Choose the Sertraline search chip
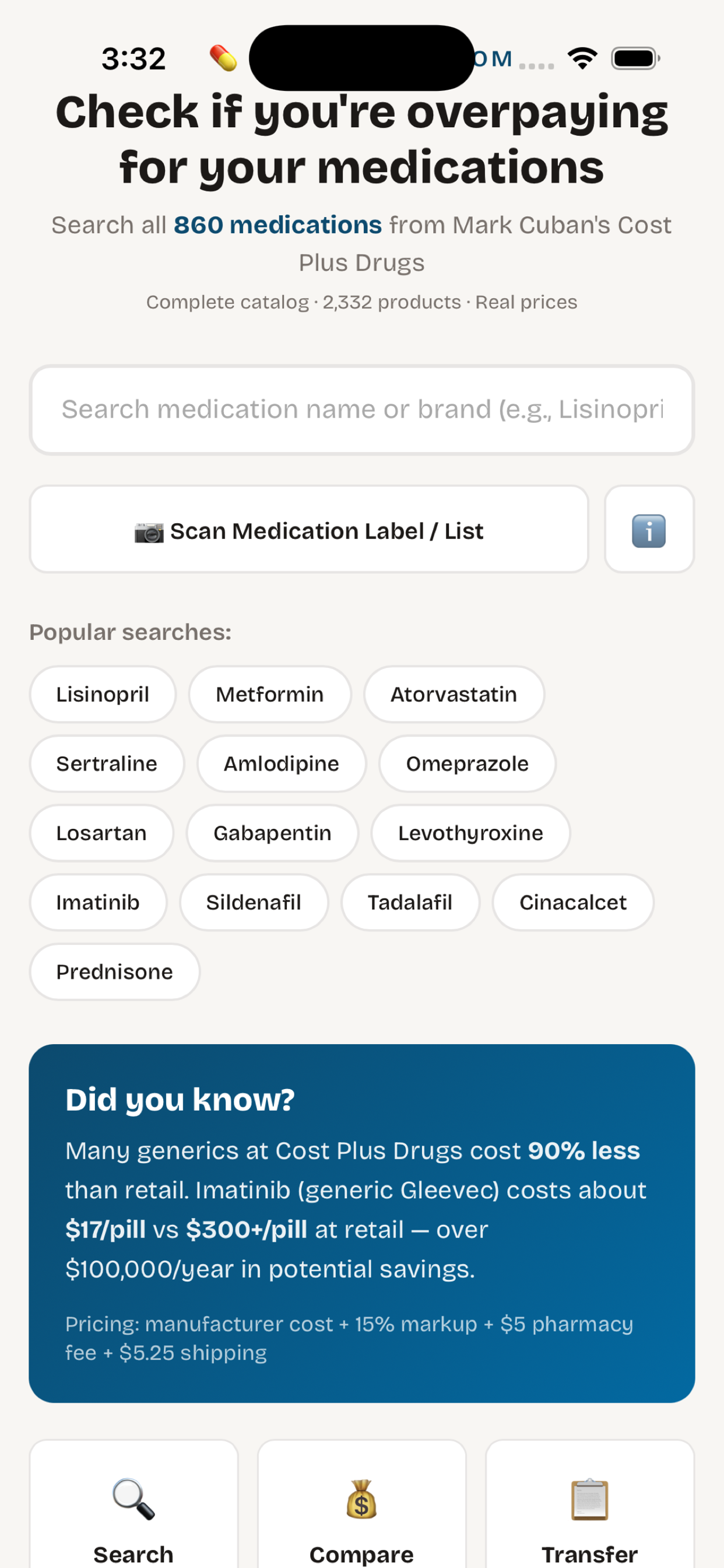Image resolution: width=724 pixels, height=1568 pixels. 107,764
